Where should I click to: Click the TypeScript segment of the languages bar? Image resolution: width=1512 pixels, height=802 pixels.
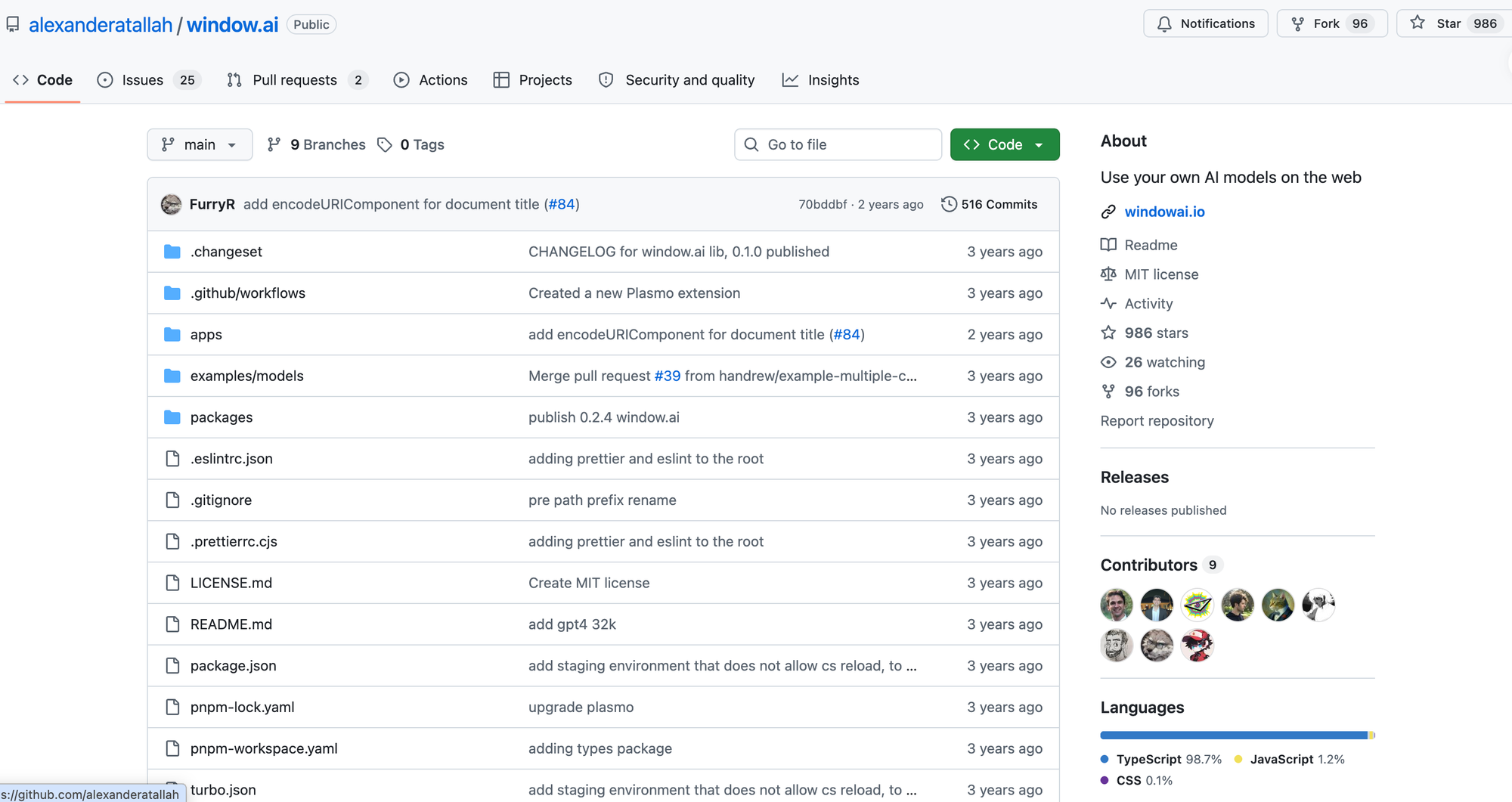click(x=1234, y=735)
